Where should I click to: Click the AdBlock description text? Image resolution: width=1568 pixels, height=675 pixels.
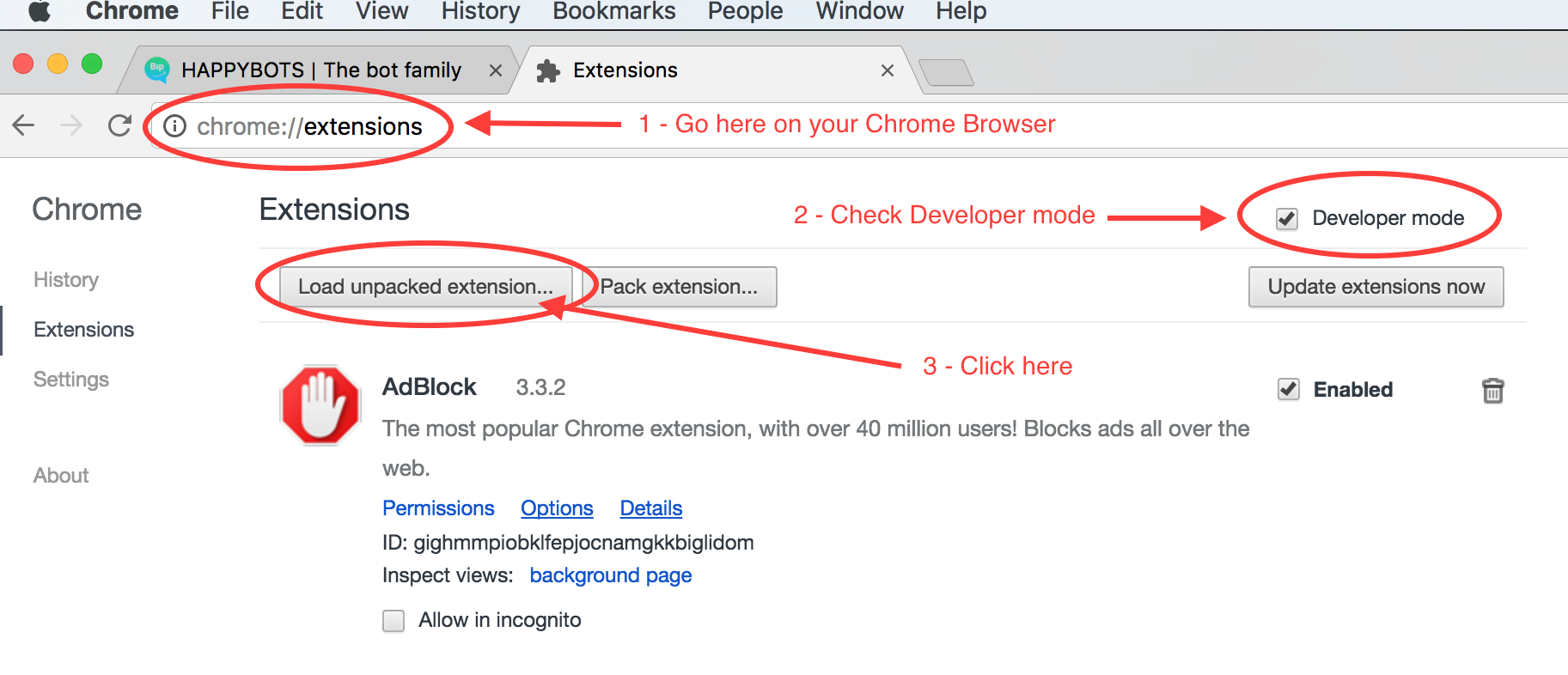(816, 448)
